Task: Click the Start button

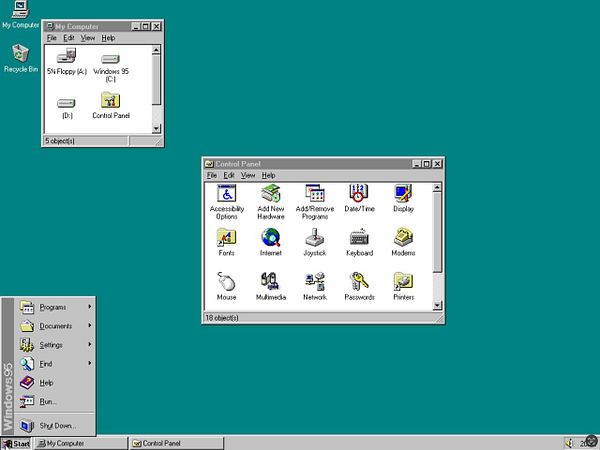Action: [x=16, y=443]
